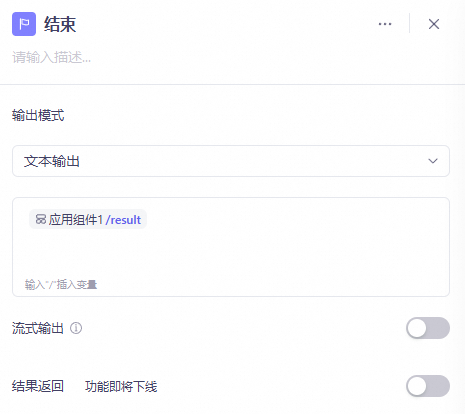Click the 结果返回 label
Viewport: 465px width, 414px height.
pos(38,386)
